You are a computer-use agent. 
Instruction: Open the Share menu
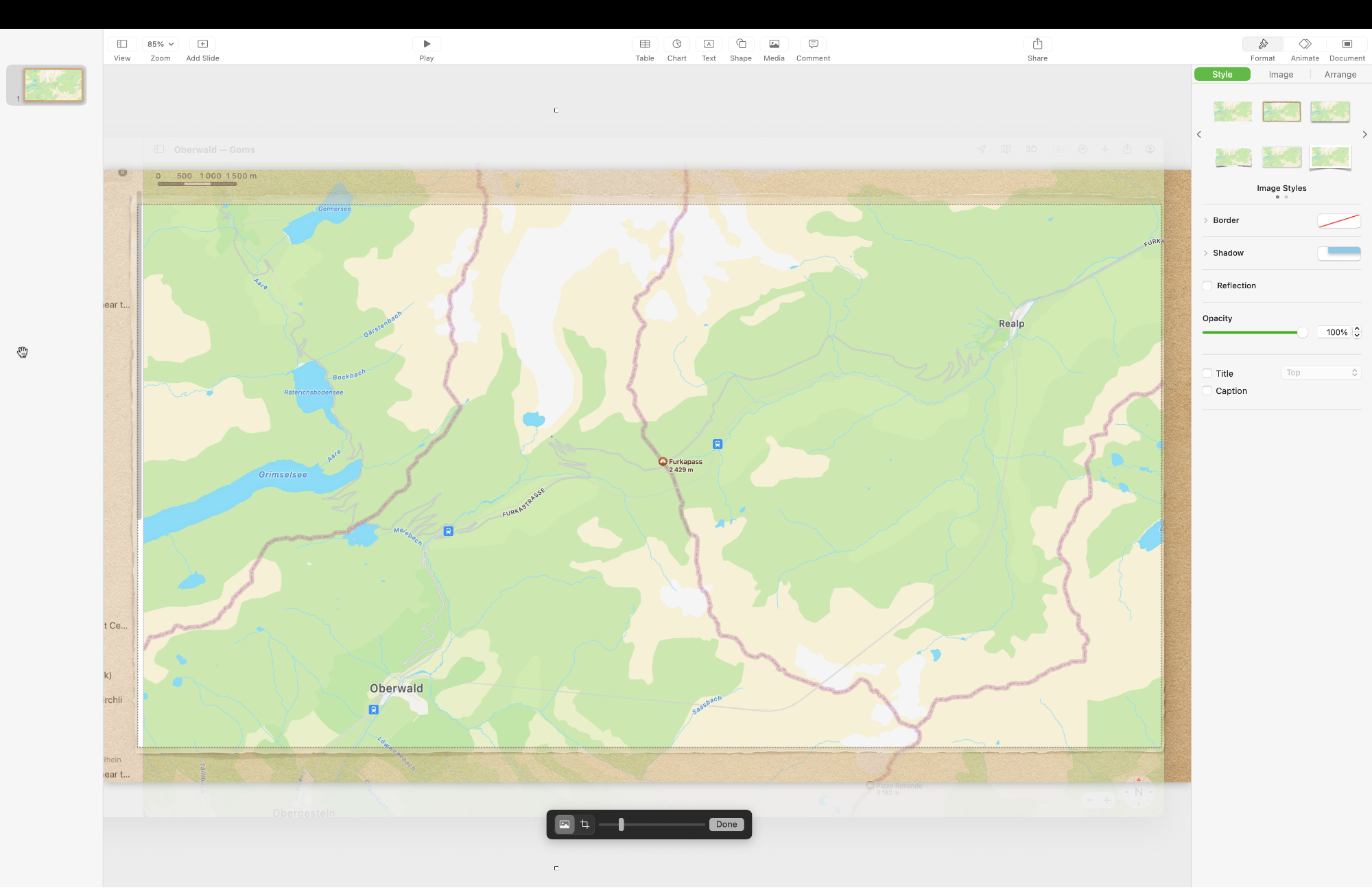[1037, 44]
